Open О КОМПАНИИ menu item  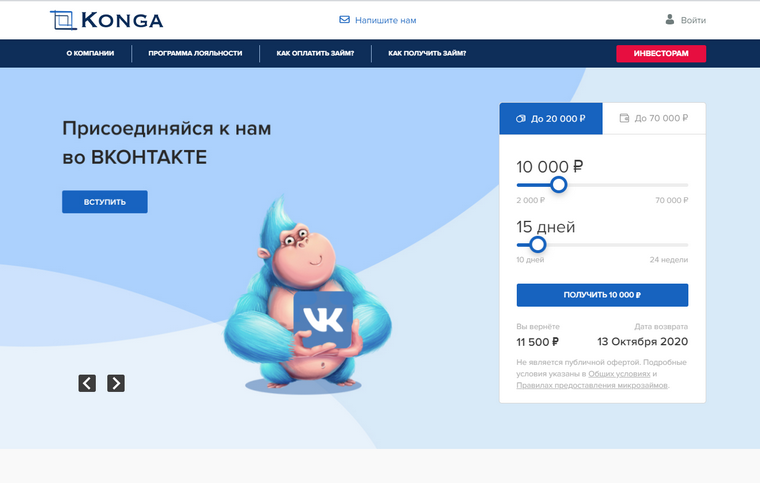coord(90,53)
